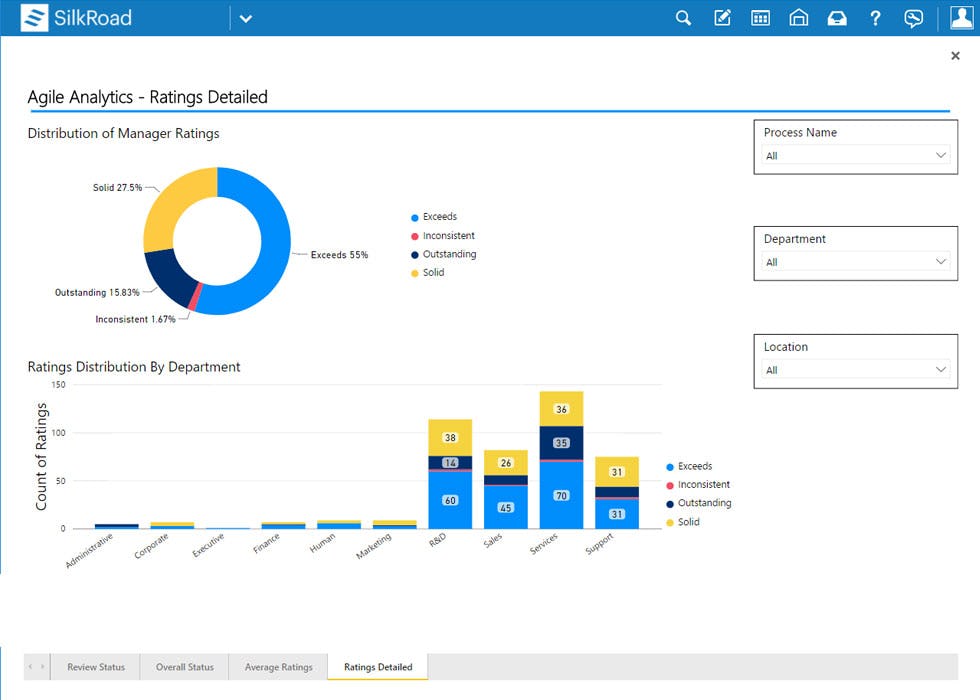Select the Average Ratings tab
The width and height of the screenshot is (980, 700).
click(277, 666)
